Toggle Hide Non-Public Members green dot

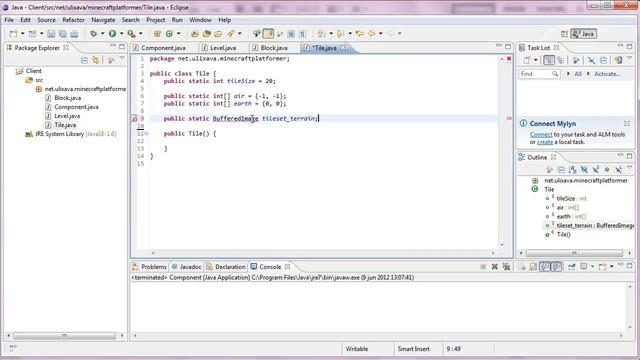607,169
